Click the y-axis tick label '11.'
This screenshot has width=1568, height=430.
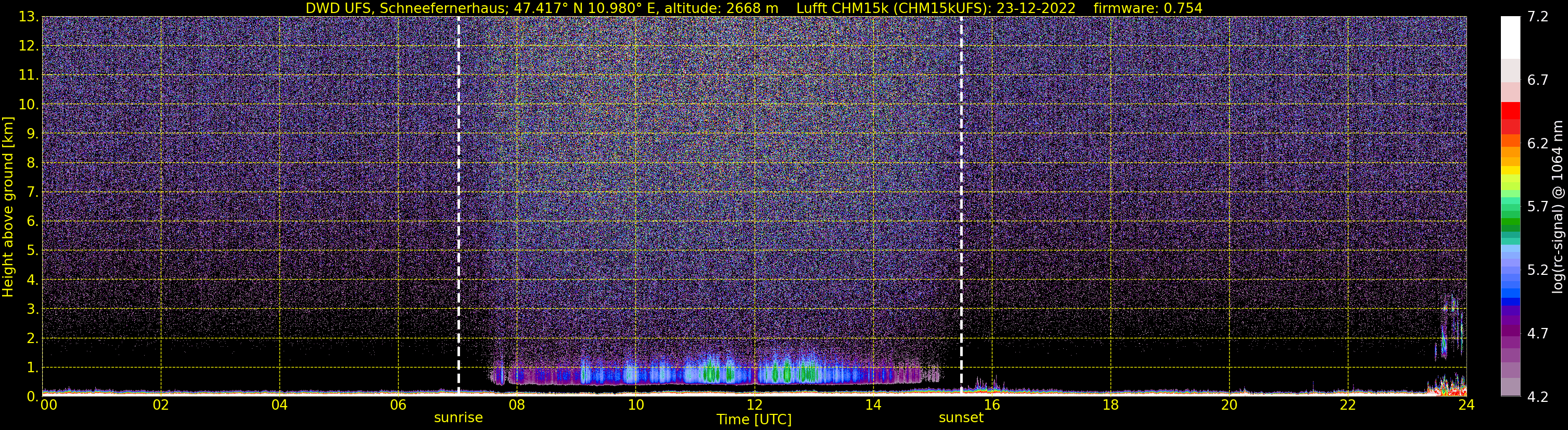[29, 75]
